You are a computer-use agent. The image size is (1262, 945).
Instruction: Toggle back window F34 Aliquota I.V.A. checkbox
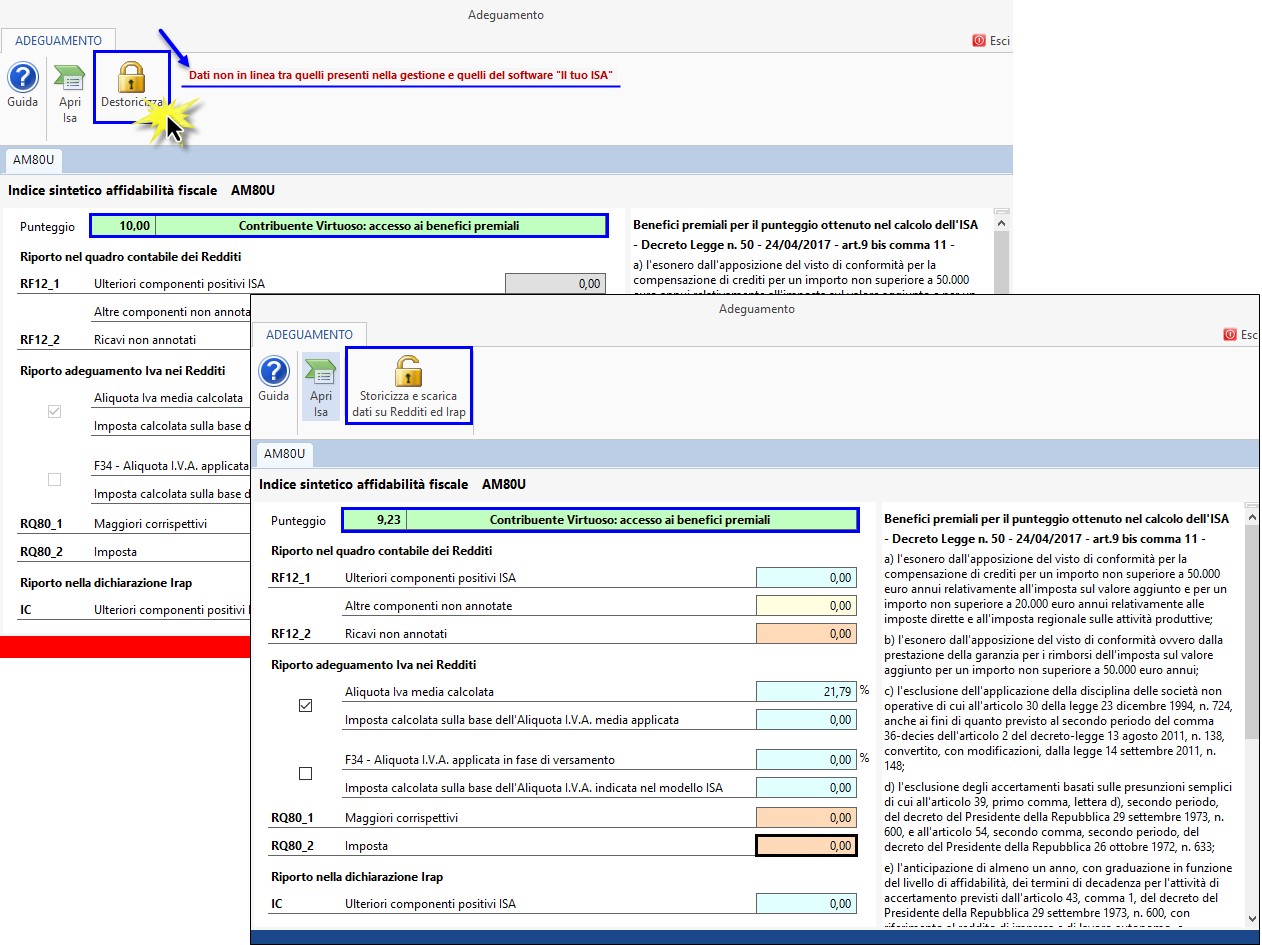(x=55, y=479)
